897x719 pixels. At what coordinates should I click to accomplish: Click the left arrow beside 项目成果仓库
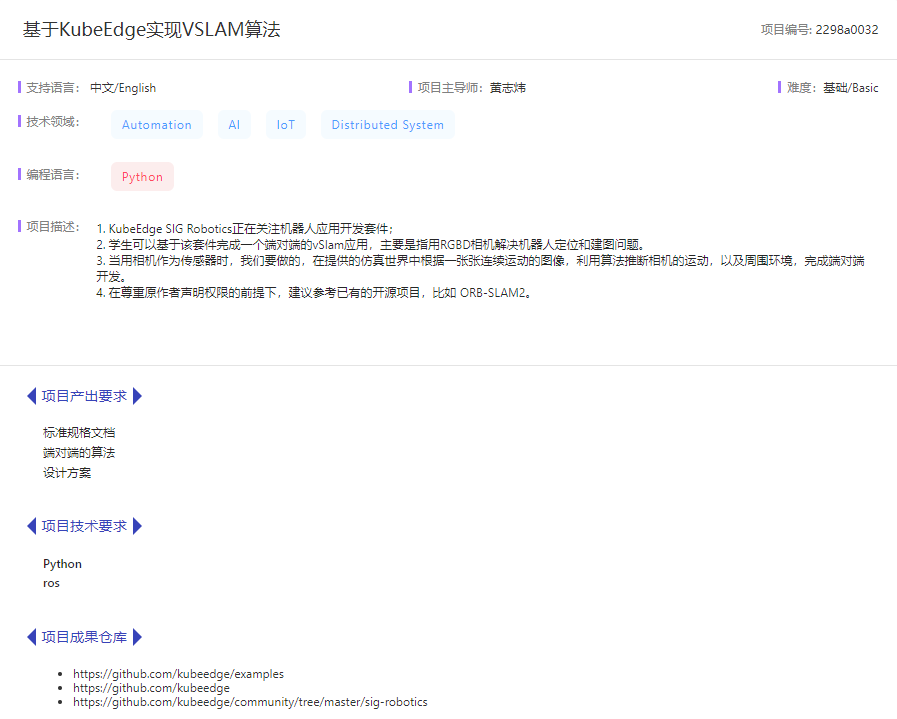pos(31,637)
